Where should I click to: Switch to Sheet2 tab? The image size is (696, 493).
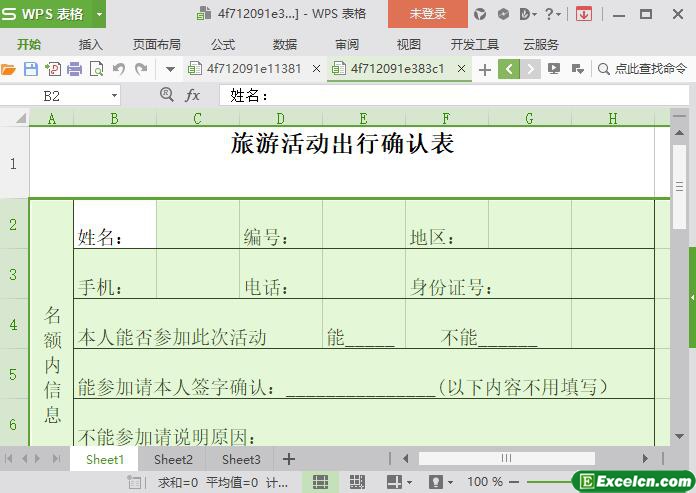point(173,459)
